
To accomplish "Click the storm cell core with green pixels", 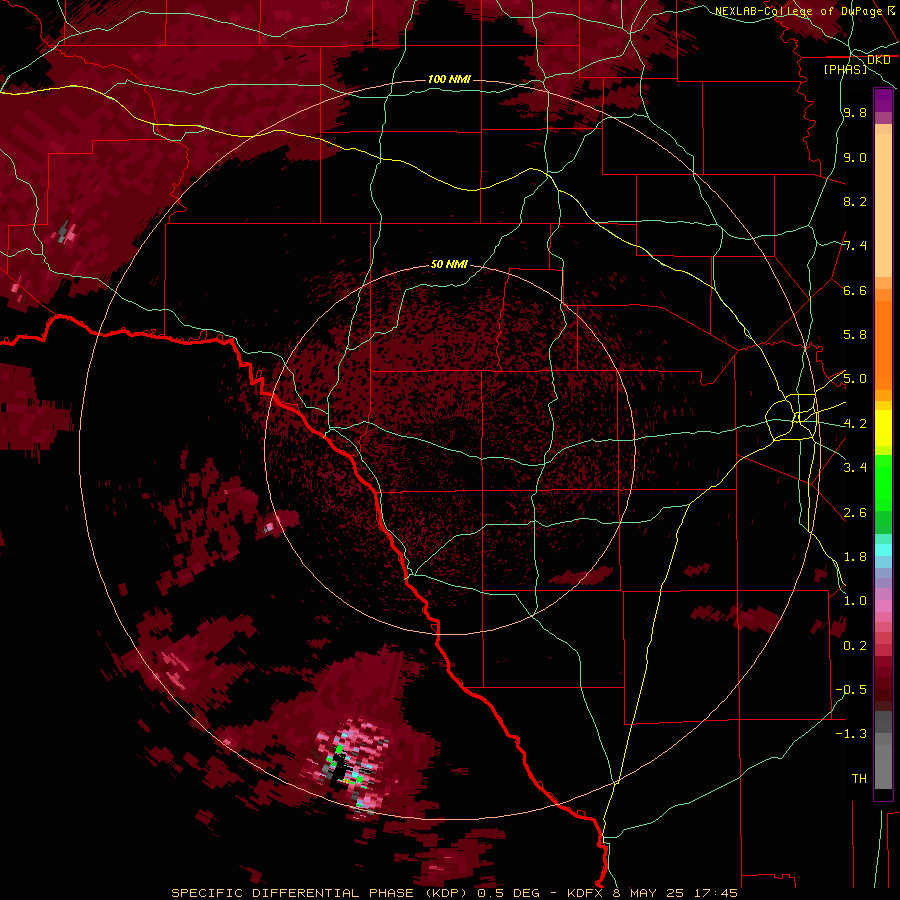I will pyautogui.click(x=347, y=765).
